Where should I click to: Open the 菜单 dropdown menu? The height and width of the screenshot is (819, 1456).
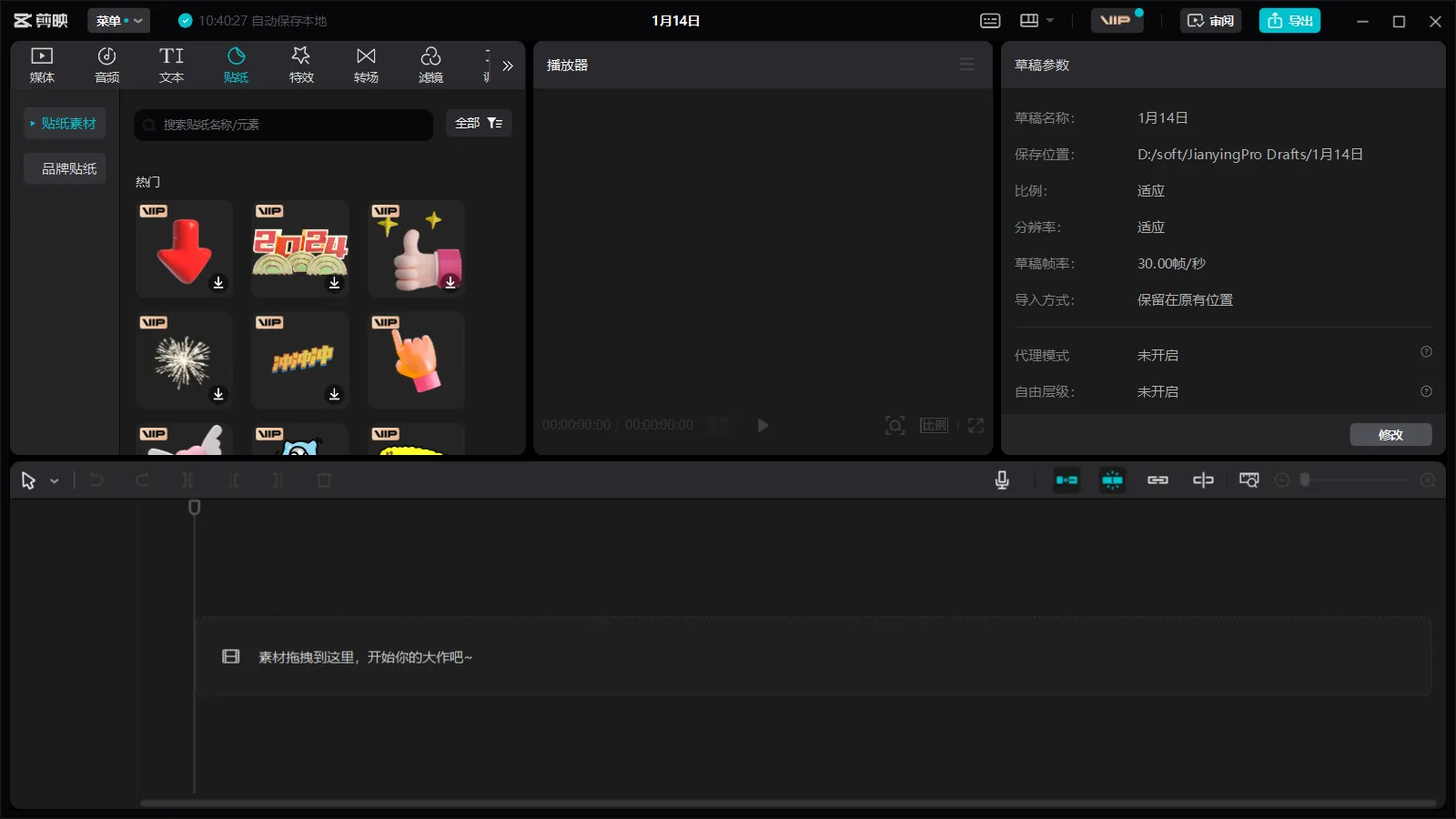118,21
